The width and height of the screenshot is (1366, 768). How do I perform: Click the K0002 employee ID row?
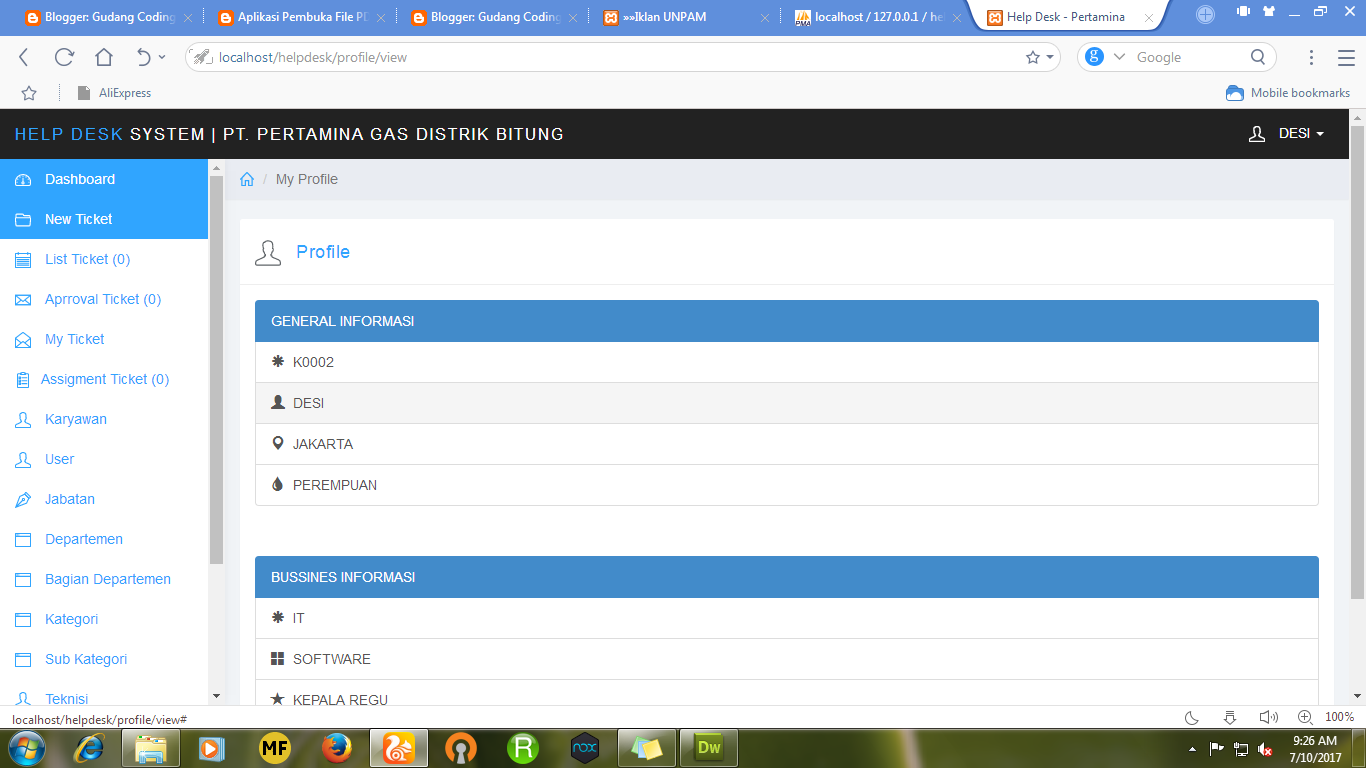click(787, 362)
